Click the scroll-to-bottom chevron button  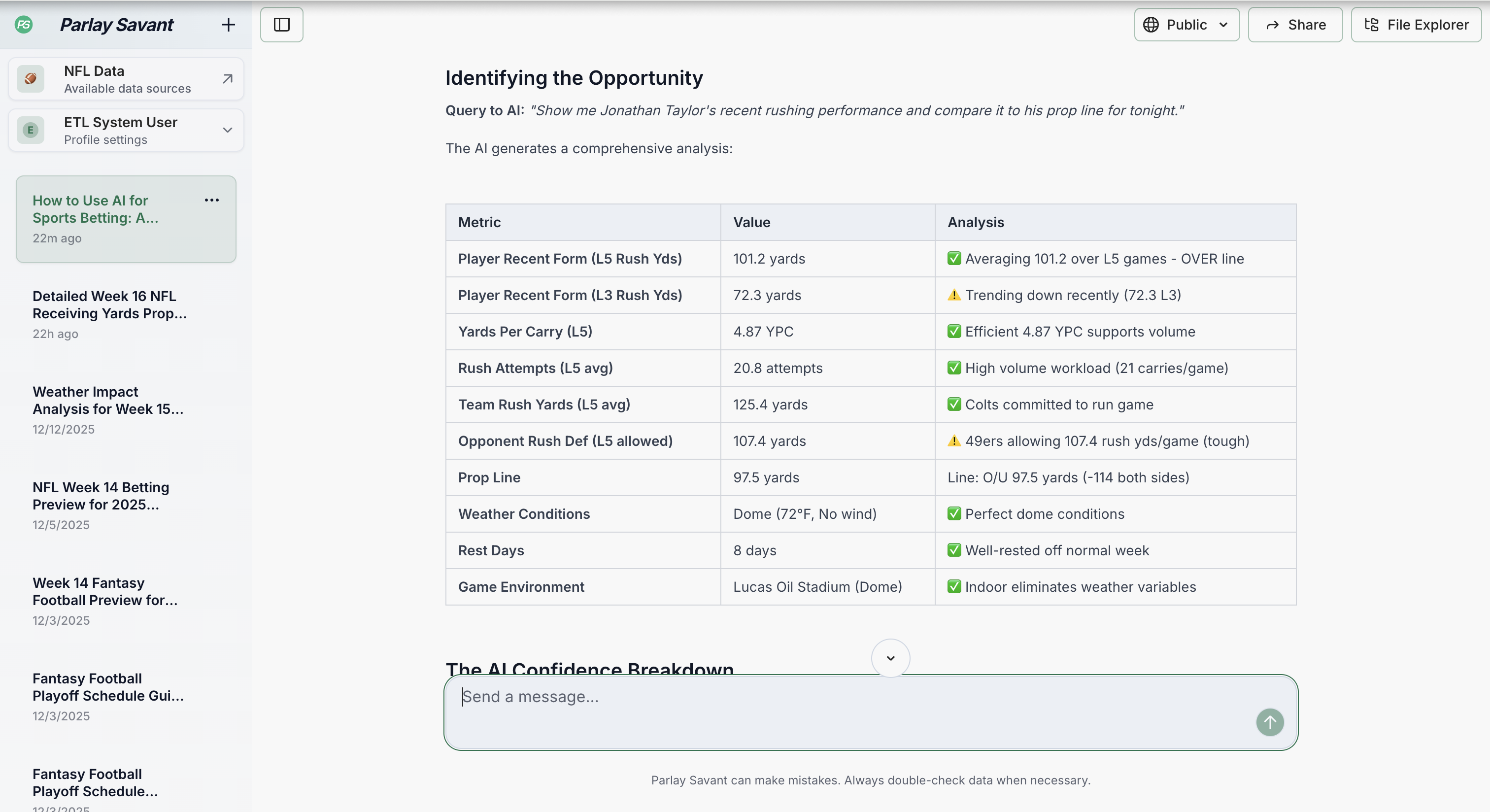pyautogui.click(x=891, y=658)
